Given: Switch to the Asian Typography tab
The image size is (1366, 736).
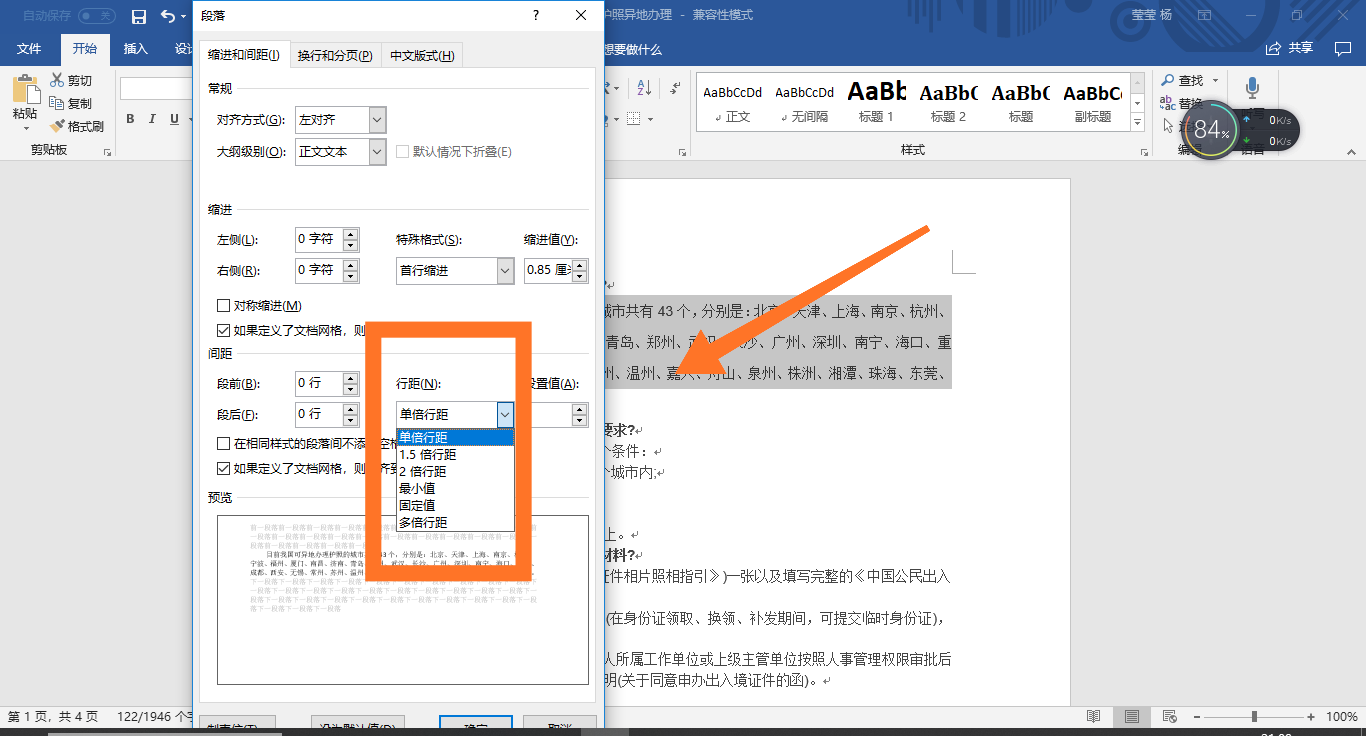Looking at the screenshot, I should tap(422, 55).
